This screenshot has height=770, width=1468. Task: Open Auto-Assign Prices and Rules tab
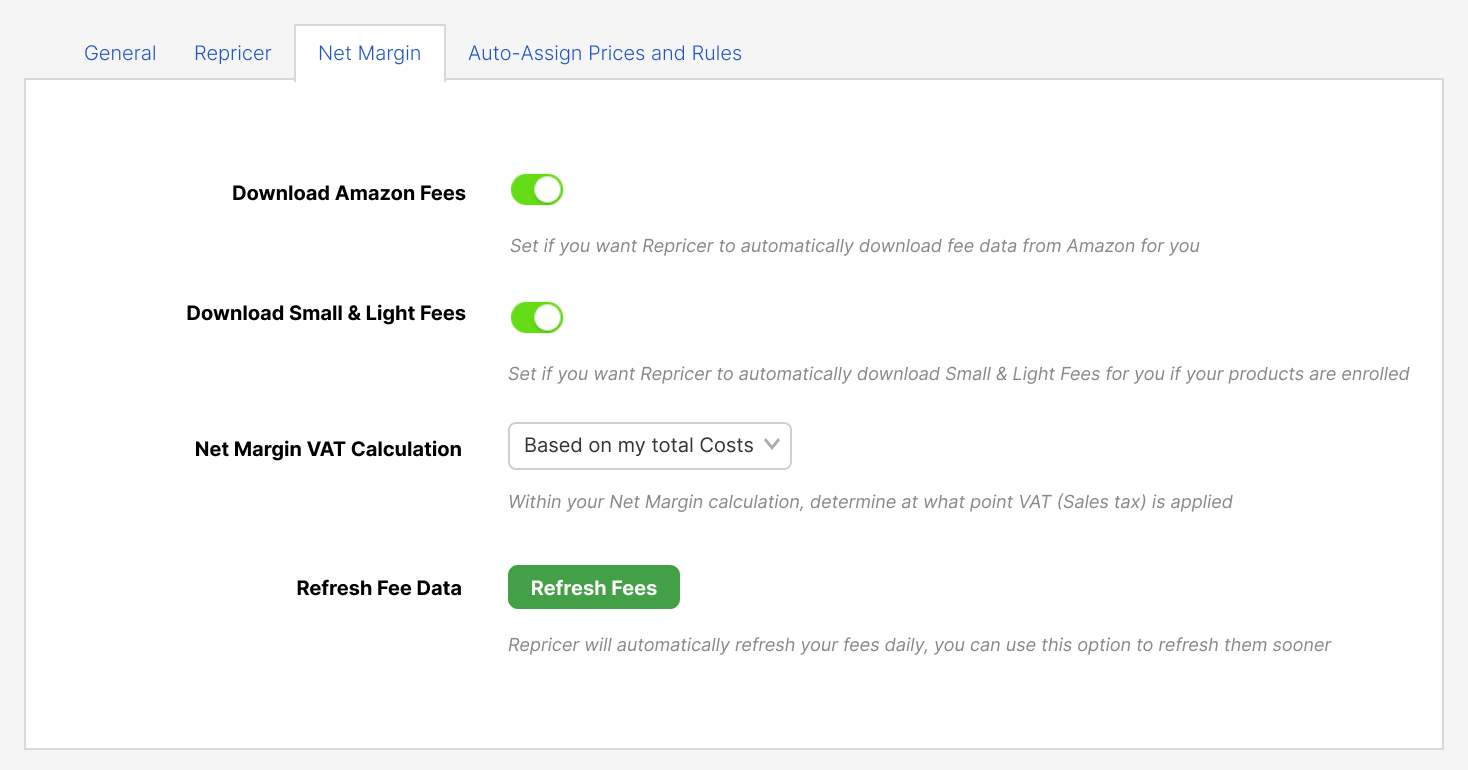coord(605,53)
